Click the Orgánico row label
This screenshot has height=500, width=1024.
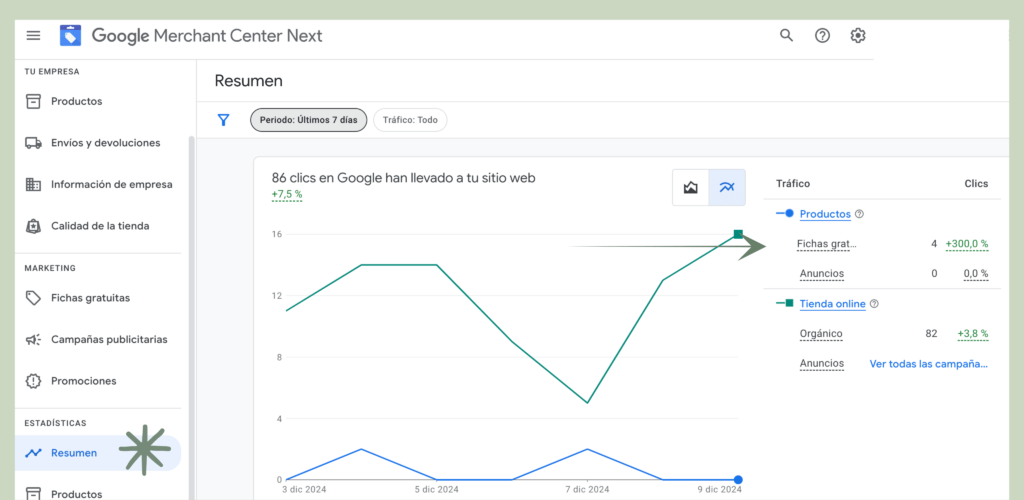[821, 334]
